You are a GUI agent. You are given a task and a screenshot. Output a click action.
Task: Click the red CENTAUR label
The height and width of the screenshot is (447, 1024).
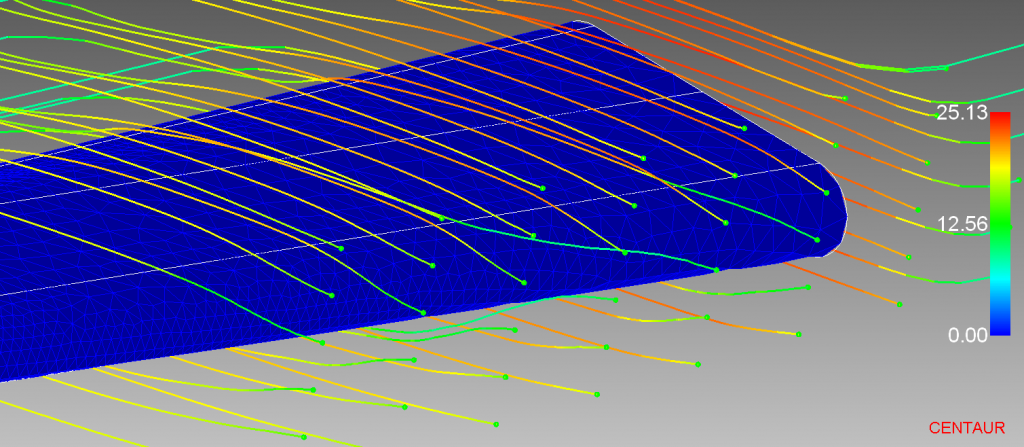[x=967, y=428]
